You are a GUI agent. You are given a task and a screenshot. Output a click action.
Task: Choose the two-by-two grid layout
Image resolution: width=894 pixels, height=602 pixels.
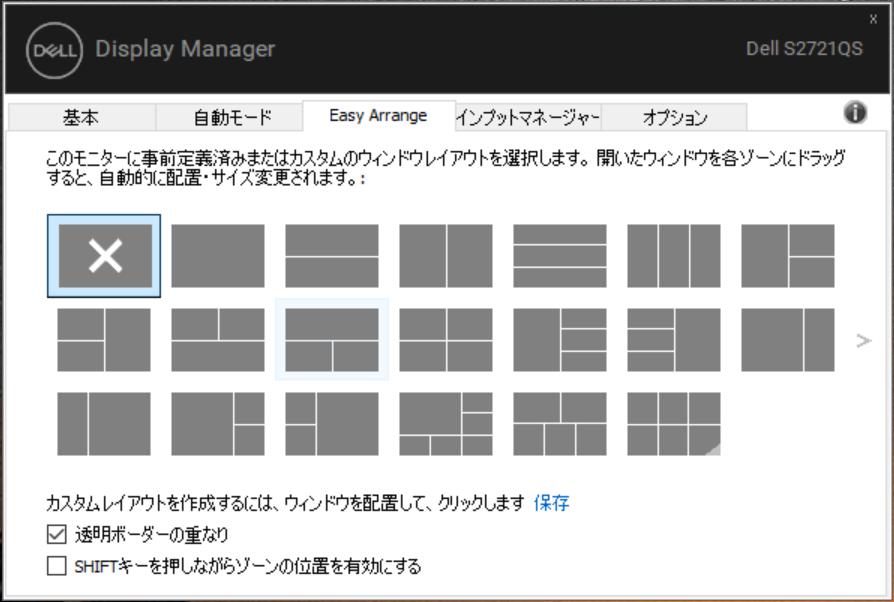pyautogui.click(x=446, y=340)
